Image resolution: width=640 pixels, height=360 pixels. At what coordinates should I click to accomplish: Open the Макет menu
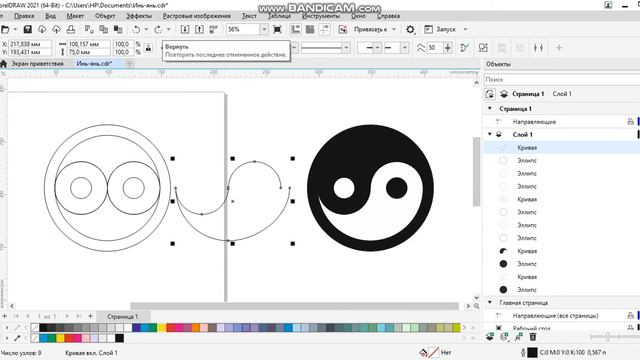(75, 16)
